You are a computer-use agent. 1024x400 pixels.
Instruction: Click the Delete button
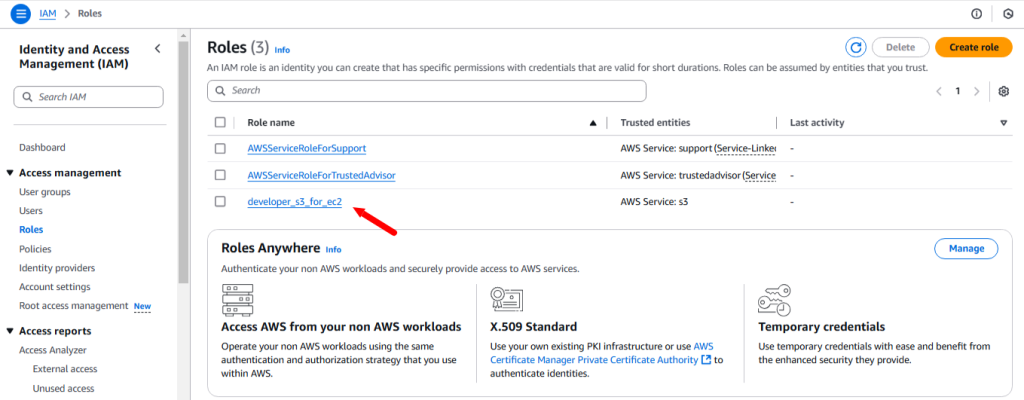[900, 47]
